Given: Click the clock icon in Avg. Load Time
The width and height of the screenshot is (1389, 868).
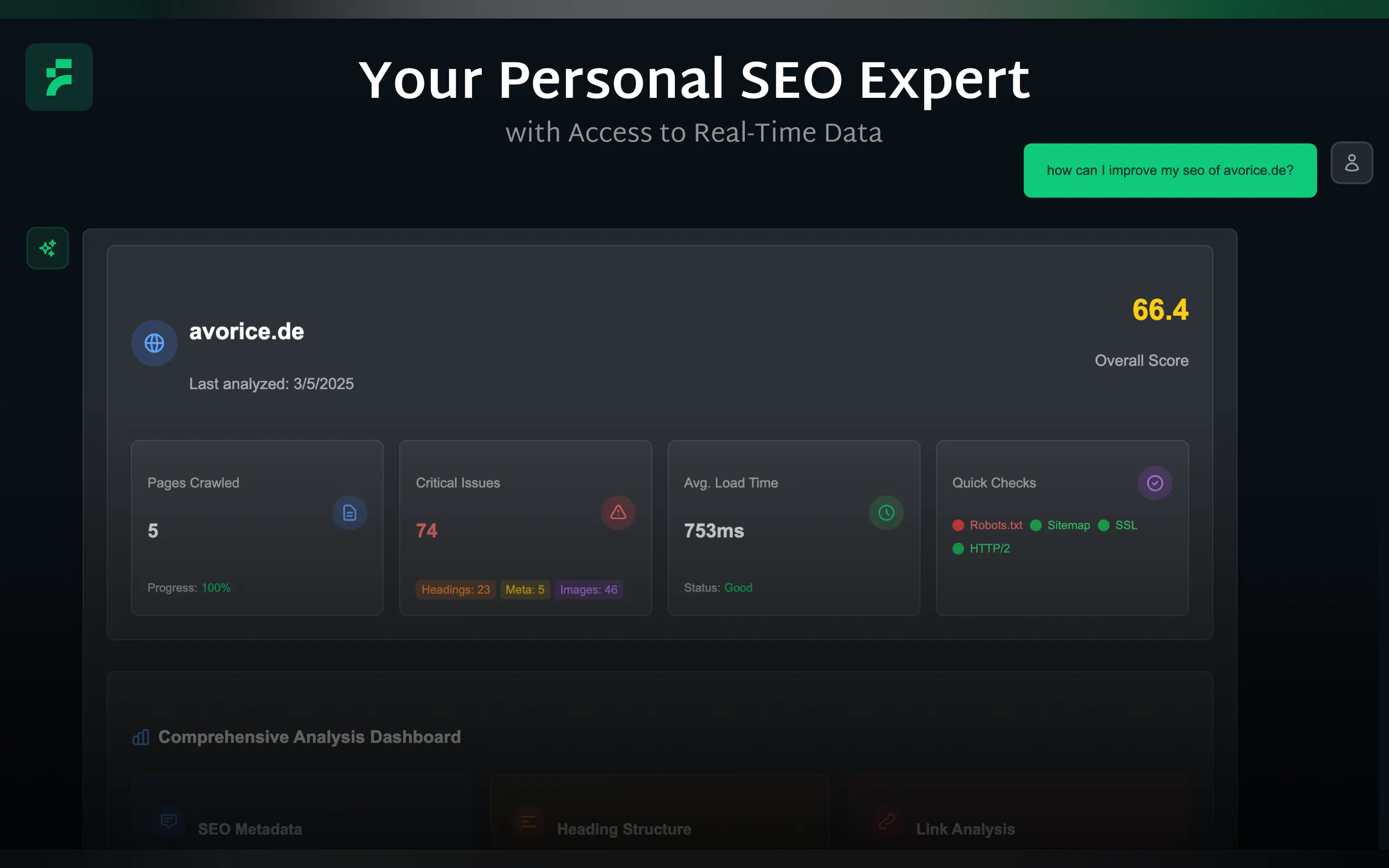Looking at the screenshot, I should [x=886, y=513].
